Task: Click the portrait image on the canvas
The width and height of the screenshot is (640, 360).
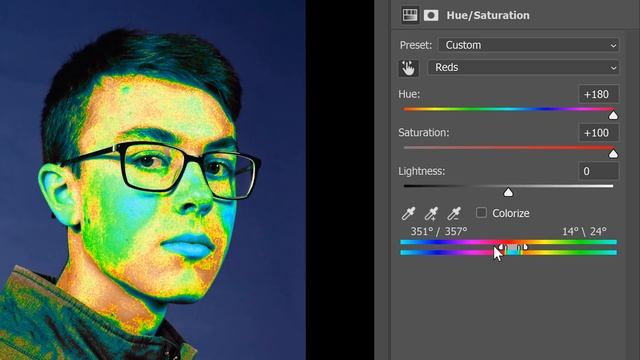Action: tap(153, 180)
